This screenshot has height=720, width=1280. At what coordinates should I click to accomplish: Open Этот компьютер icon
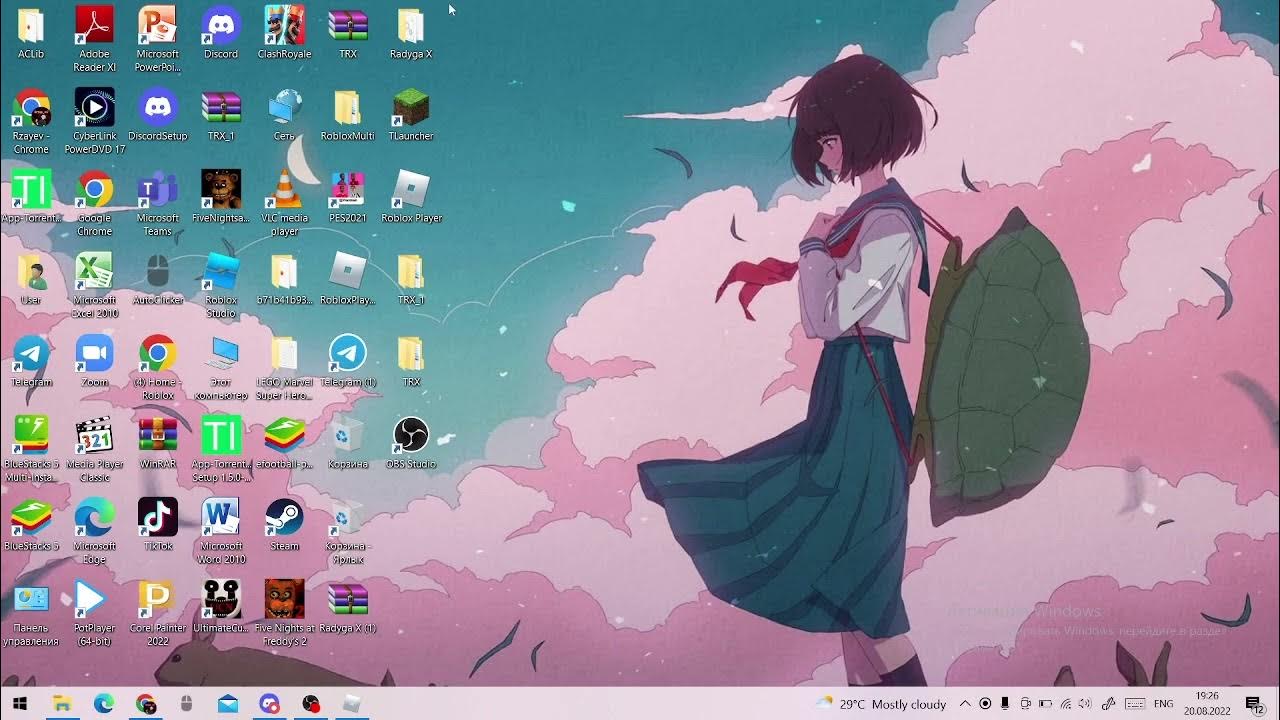click(x=221, y=368)
